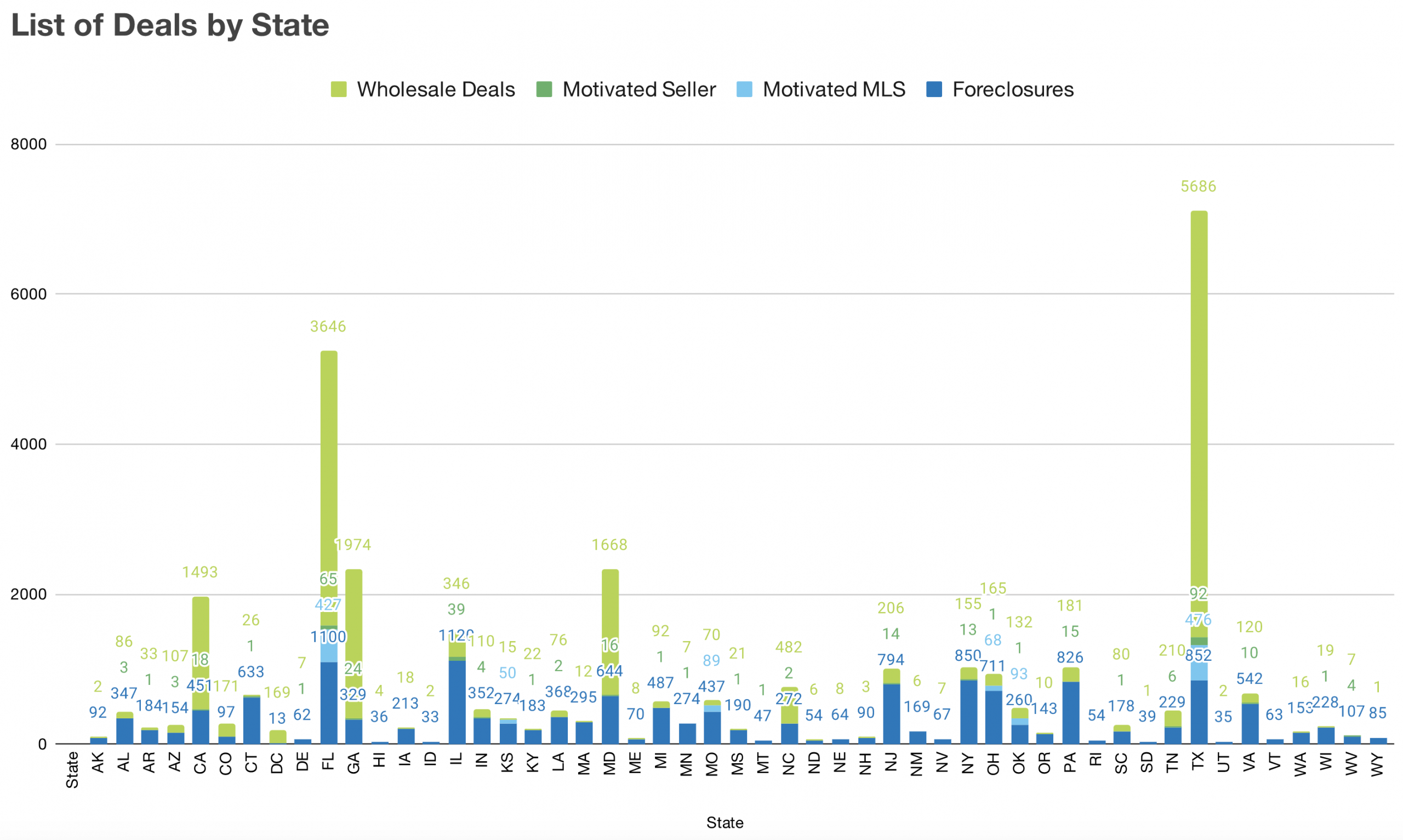Click the 8000 y-axis value label

[28, 144]
